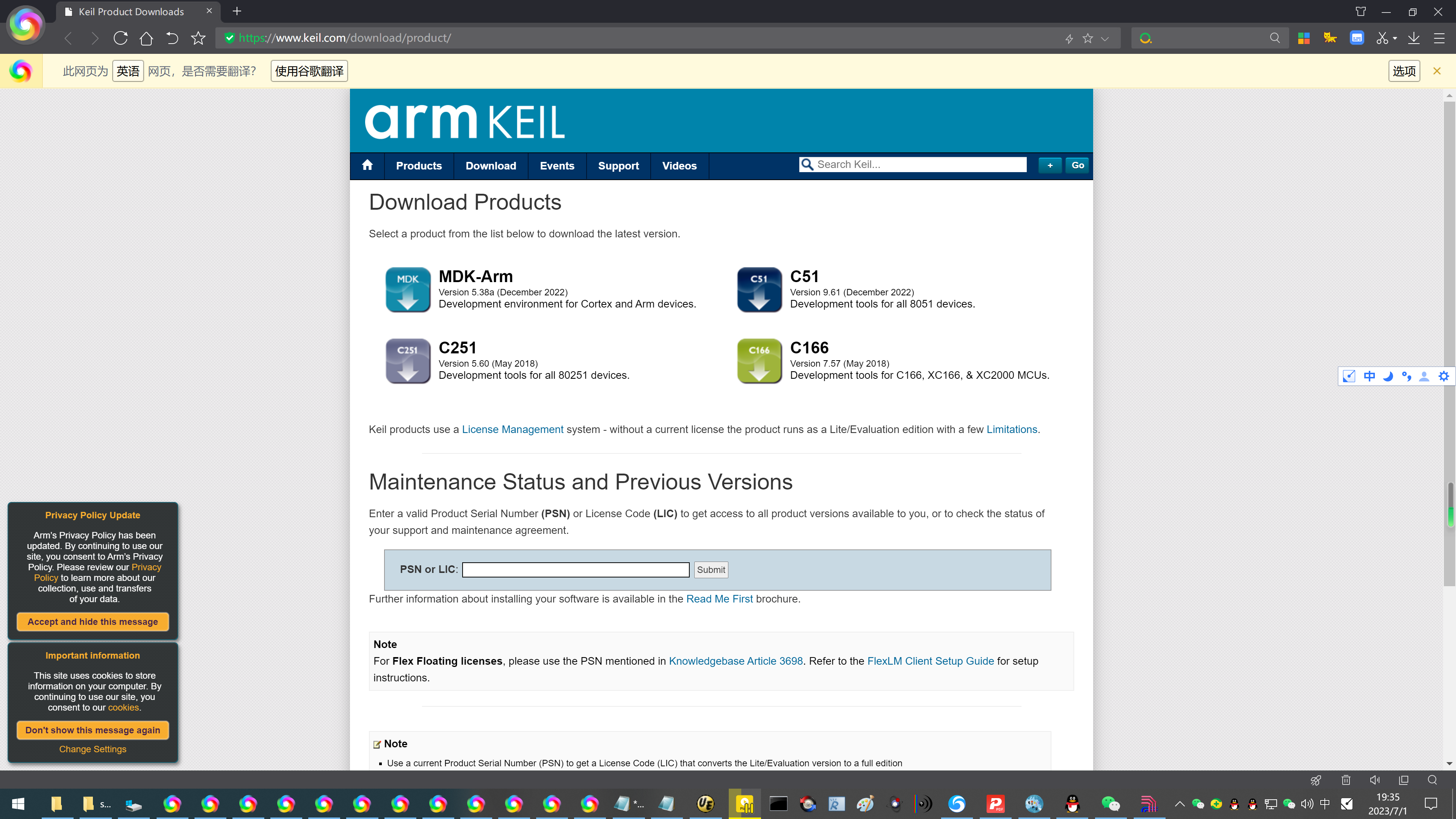The height and width of the screenshot is (819, 1456).
Task: Click the user icon in floating toolbar
Action: tap(1424, 377)
